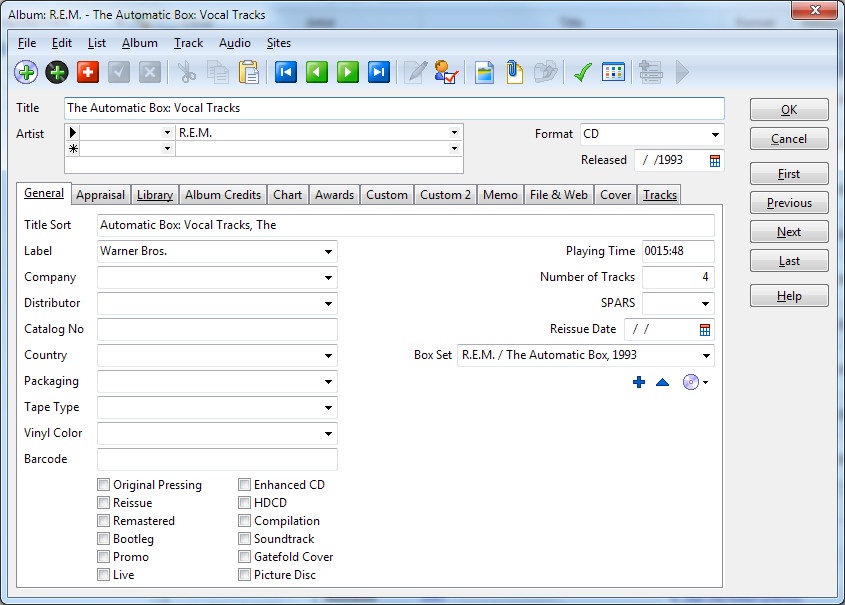
Task: Open the Company dropdown list
Action: coord(328,277)
